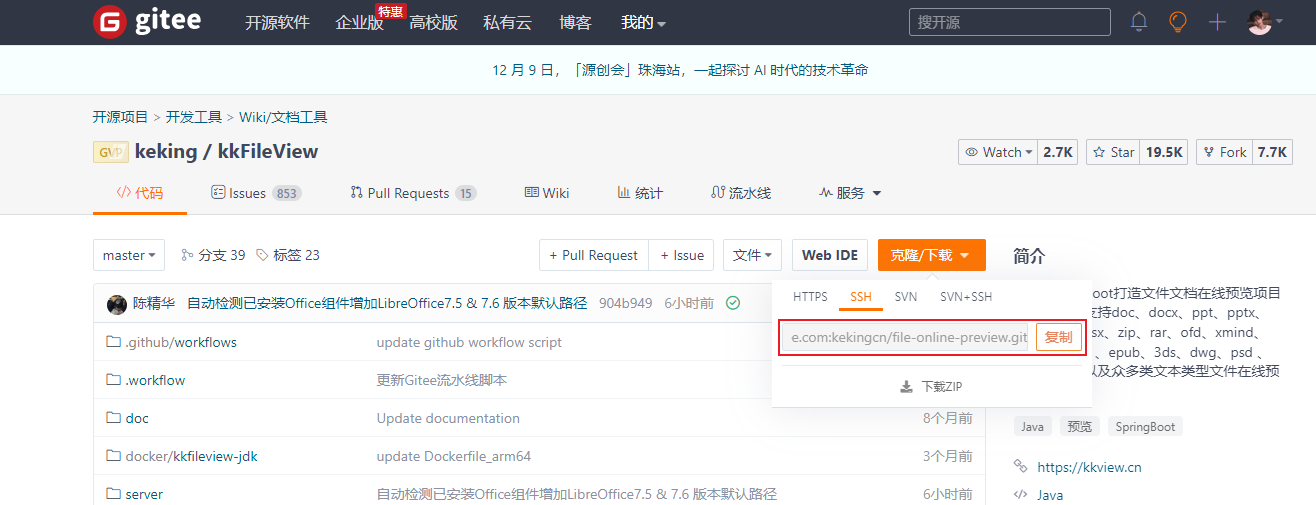Click the code icon beside Java
The image size is (1316, 505).
click(x=1021, y=495)
